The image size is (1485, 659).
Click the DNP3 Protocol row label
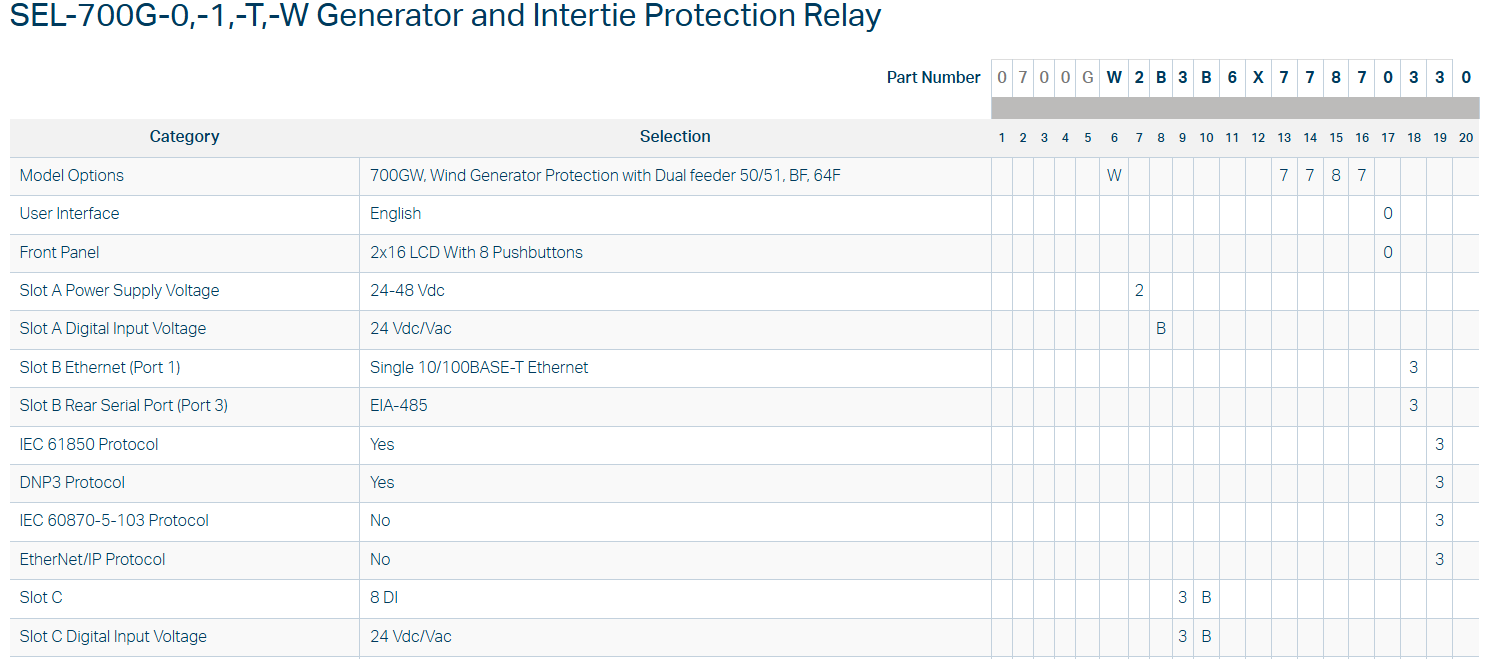pos(72,483)
